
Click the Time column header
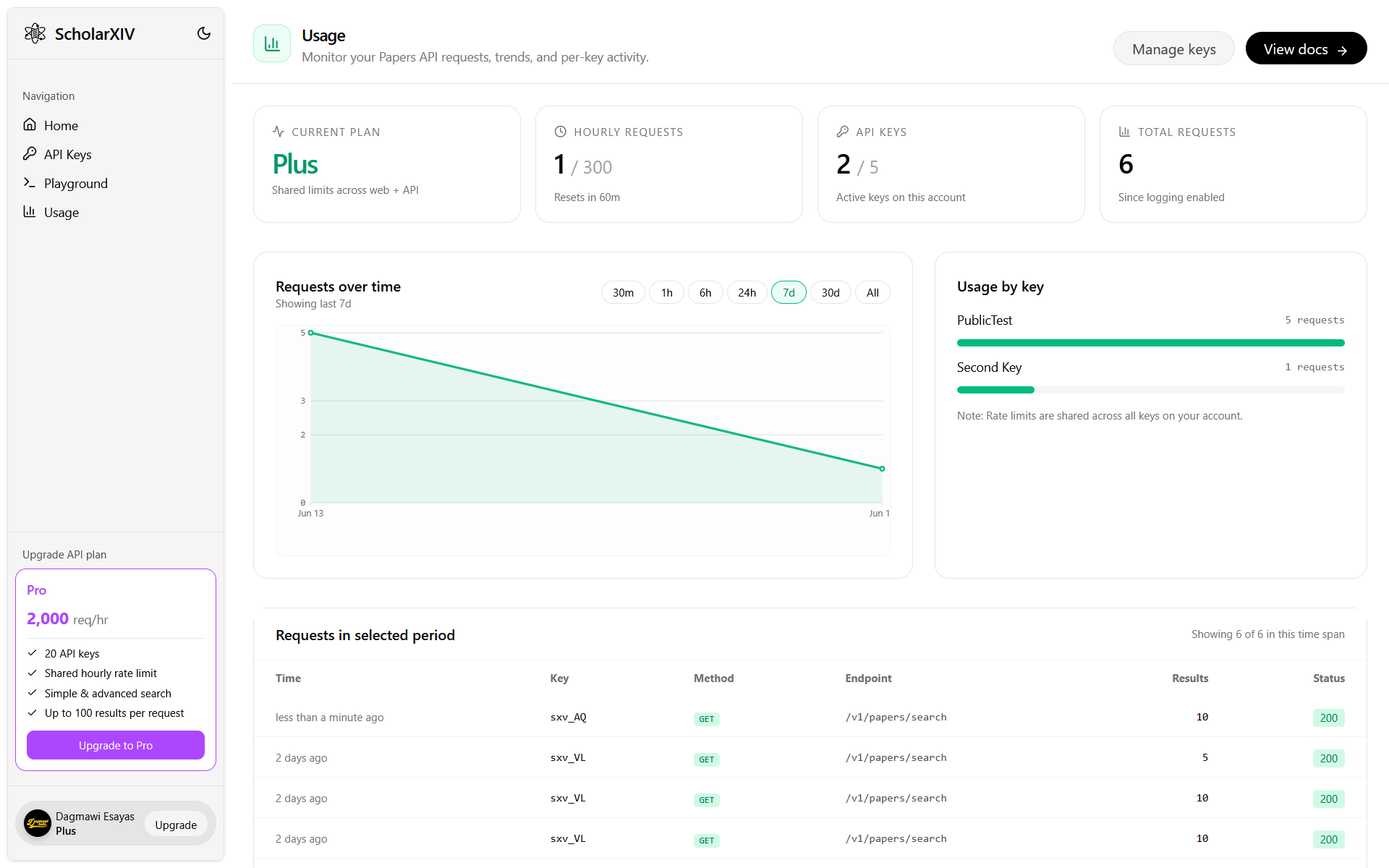pos(288,678)
